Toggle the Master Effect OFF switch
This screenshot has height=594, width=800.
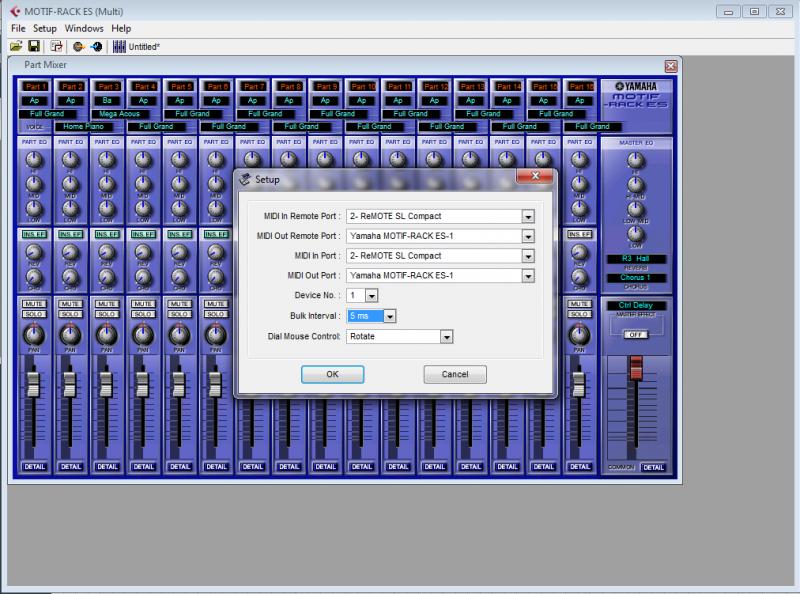click(x=635, y=335)
